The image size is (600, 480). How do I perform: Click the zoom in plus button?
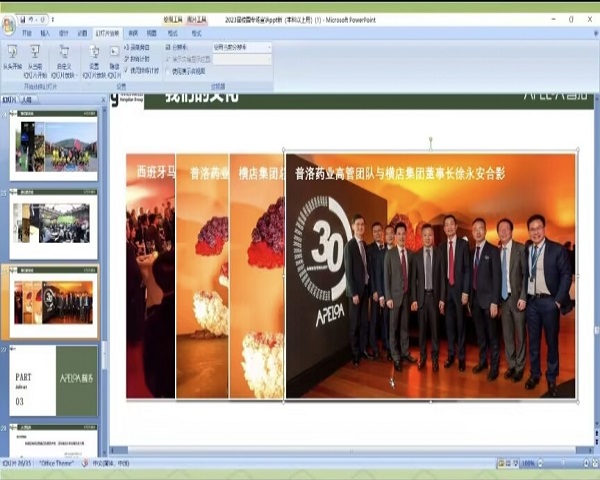pyautogui.click(x=586, y=464)
